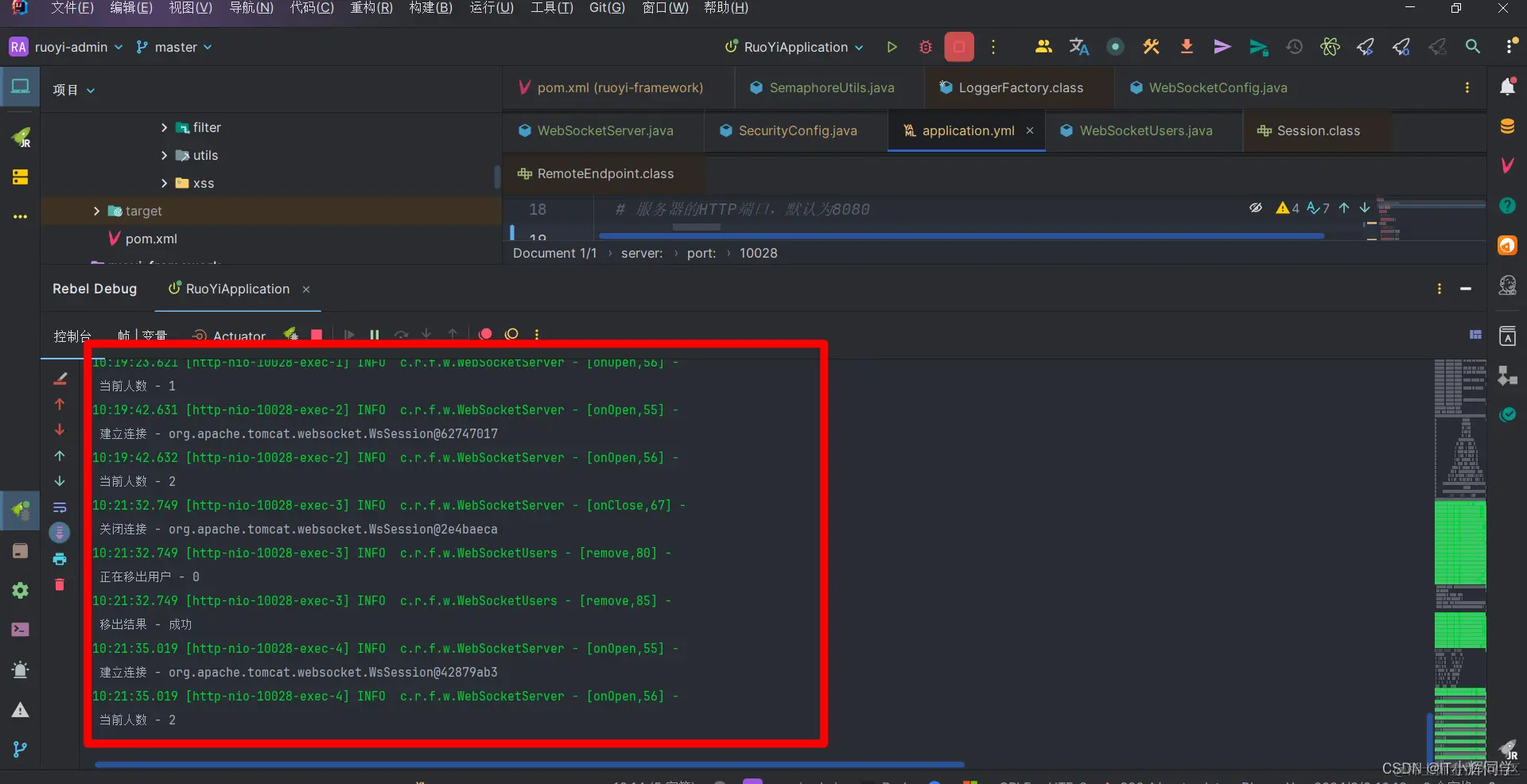The height and width of the screenshot is (784, 1527).
Task: Open the Problems warning-triangle tool window
Action: pos(21,710)
